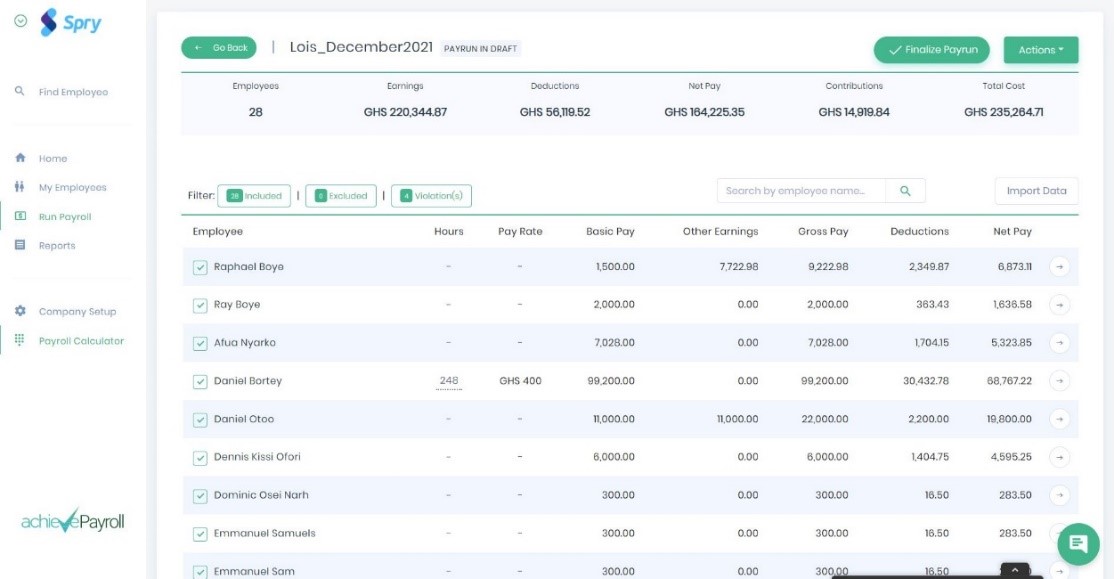
Task: Filter by Violation(s)
Action: [x=431, y=196]
